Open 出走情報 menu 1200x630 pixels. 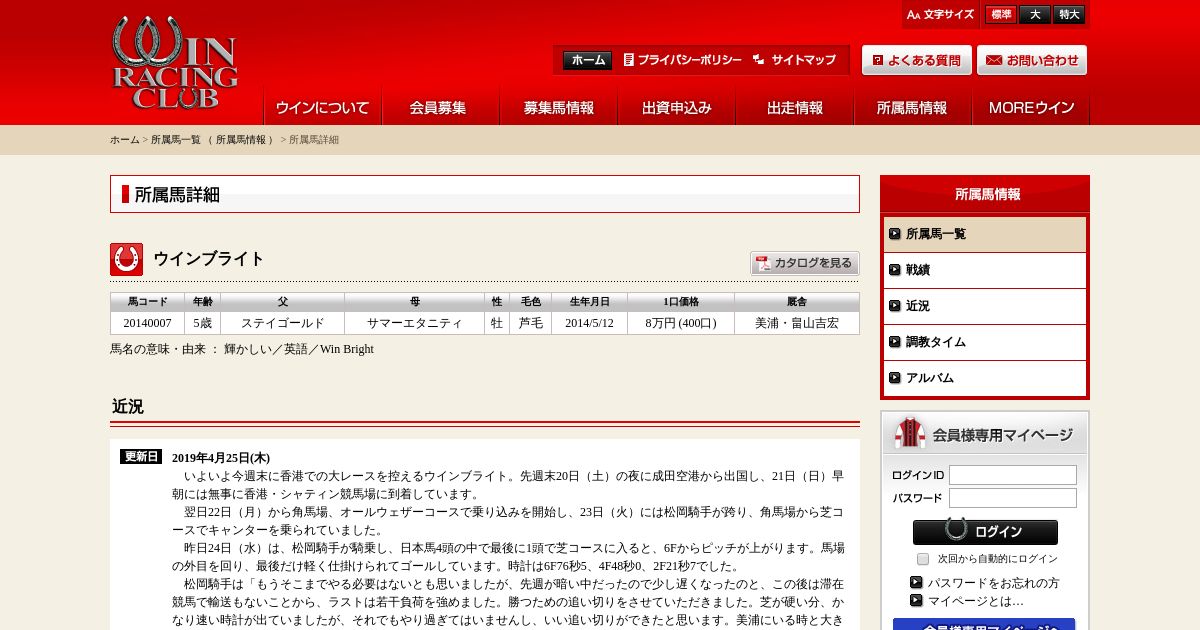[x=794, y=108]
